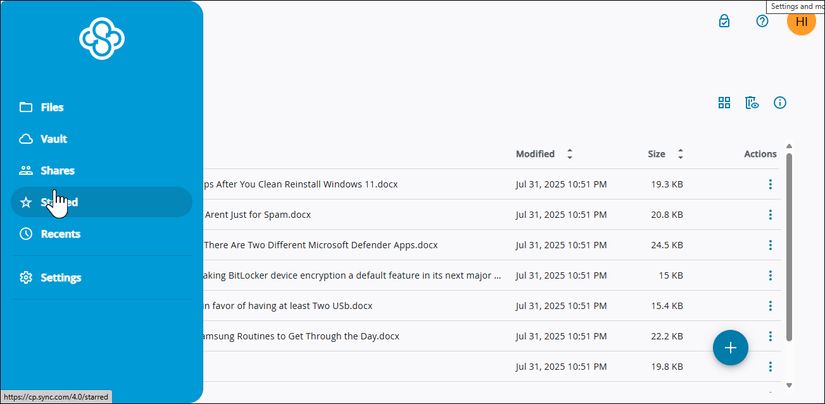Open actions menu for the 24.5 KB file
The width and height of the screenshot is (825, 404).
tap(770, 245)
